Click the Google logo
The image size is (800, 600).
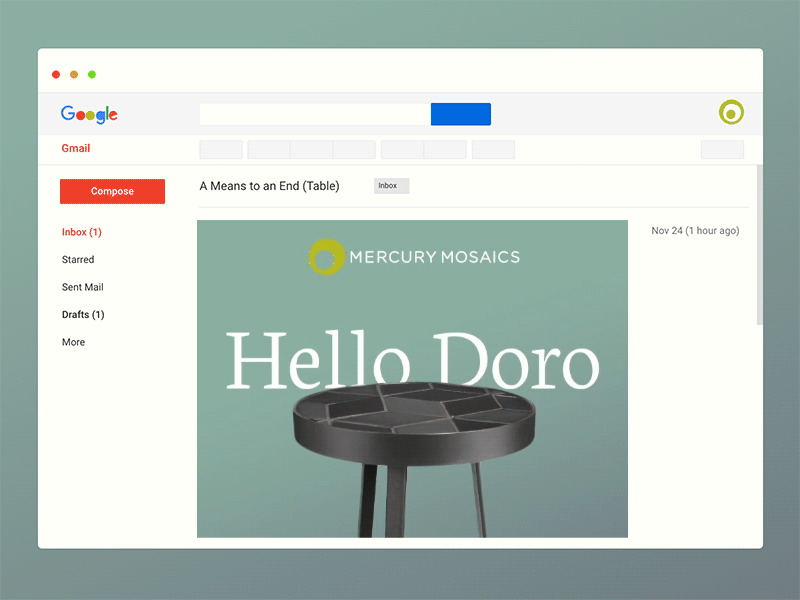[x=89, y=114]
